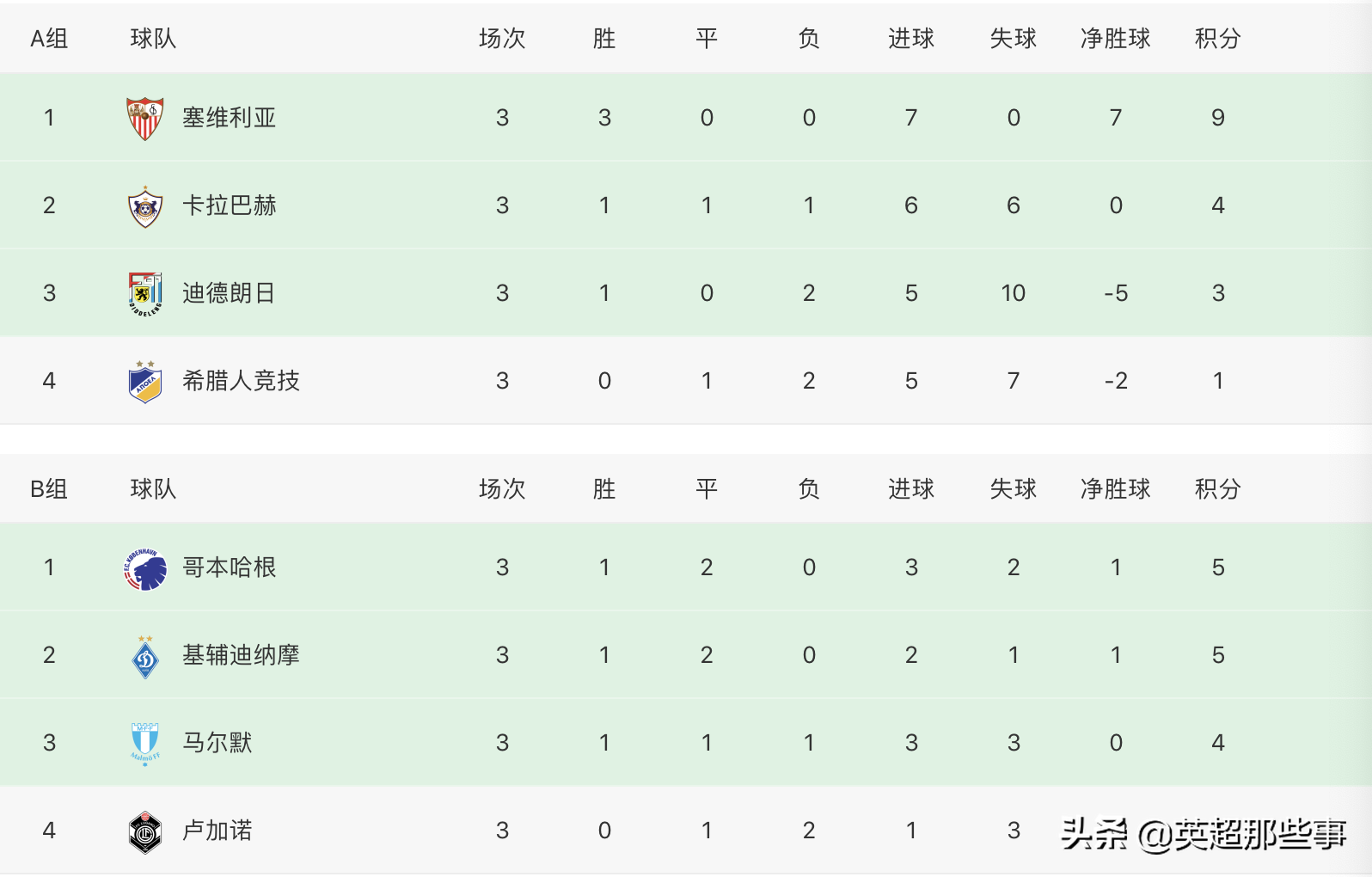
Task: Click the 头条 @英超那些事 watermark
Action: click(x=1204, y=833)
